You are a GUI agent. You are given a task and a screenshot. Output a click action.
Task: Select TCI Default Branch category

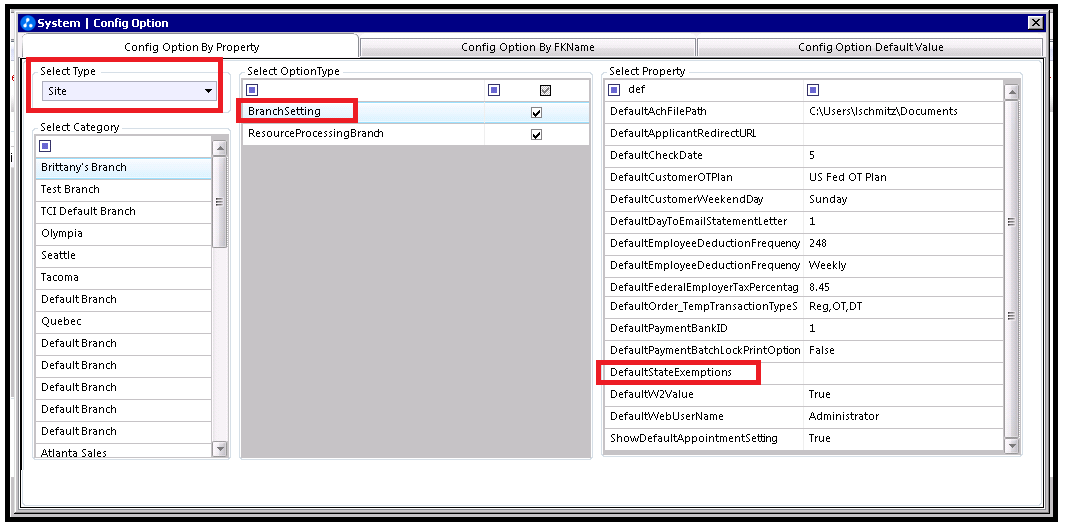click(124, 211)
